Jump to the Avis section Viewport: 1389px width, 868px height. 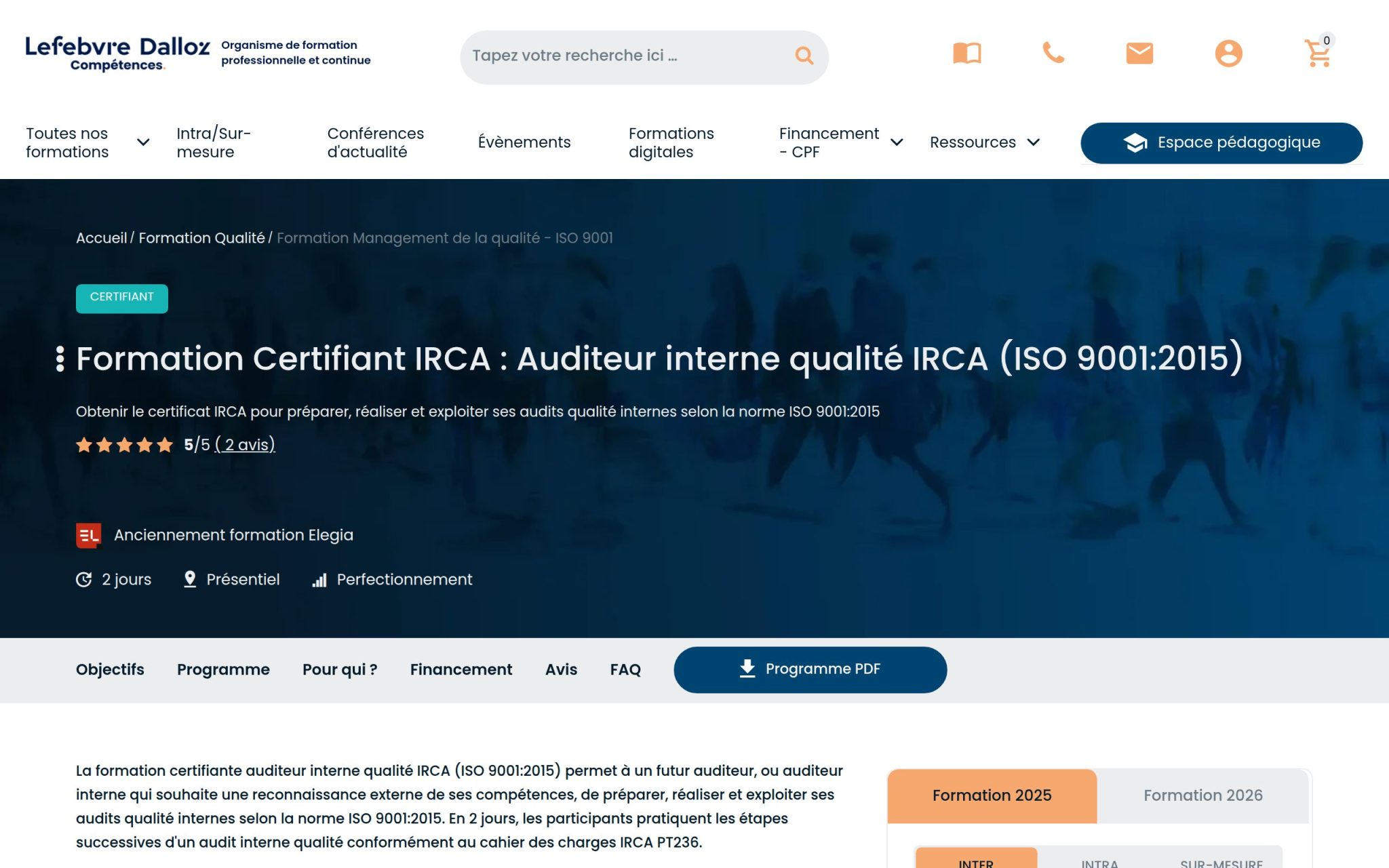[x=562, y=669]
